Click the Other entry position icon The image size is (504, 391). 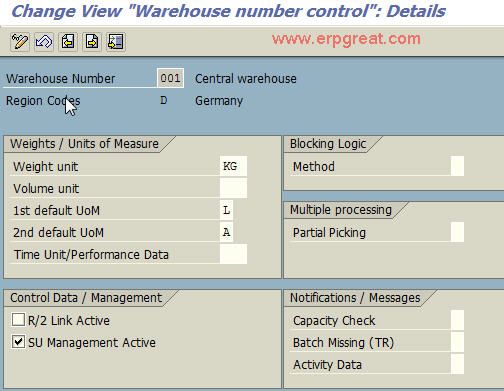116,42
